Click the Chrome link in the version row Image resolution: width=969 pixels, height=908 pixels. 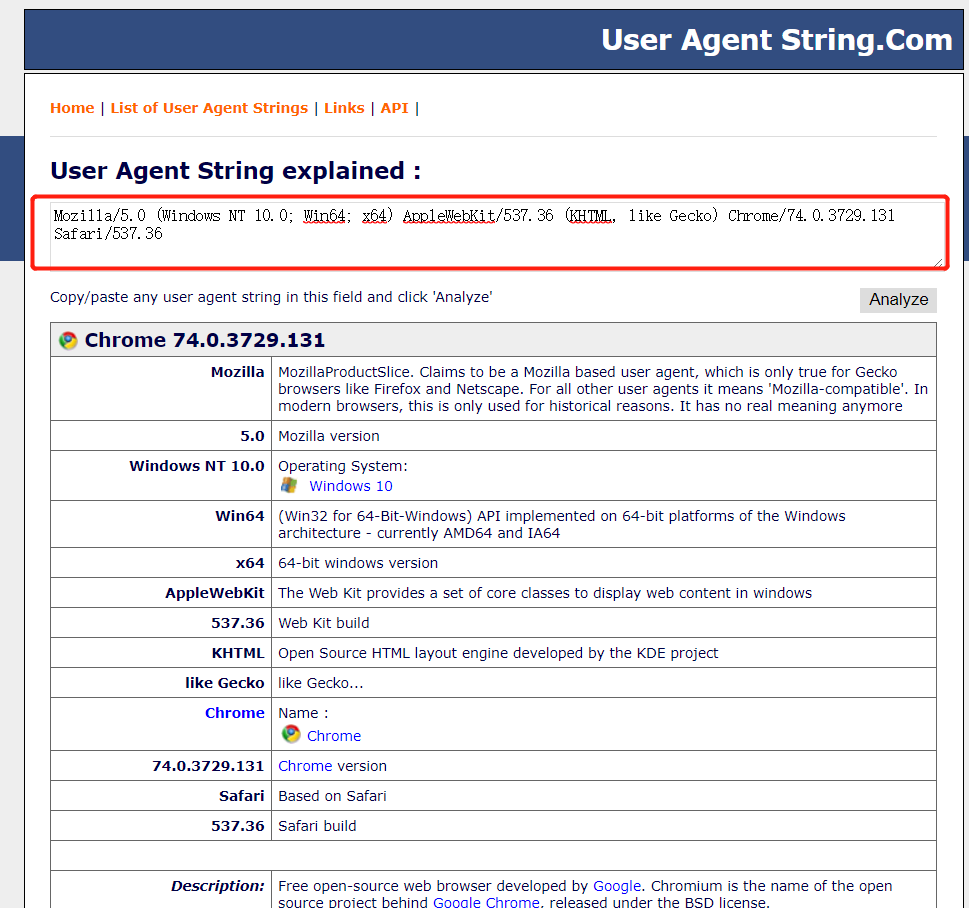(x=305, y=765)
